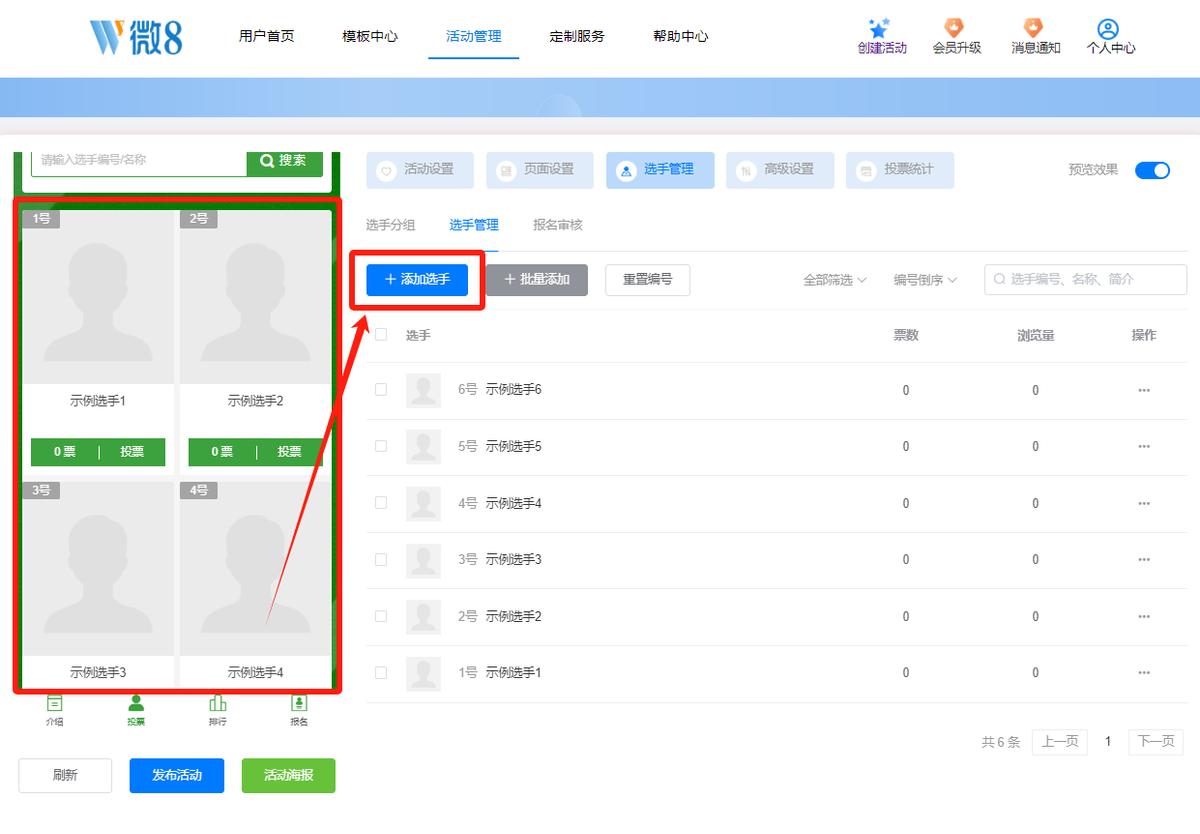This screenshot has width=1200, height=834.
Task: Click the 投票 icon in phone preview nav
Action: click(x=135, y=703)
